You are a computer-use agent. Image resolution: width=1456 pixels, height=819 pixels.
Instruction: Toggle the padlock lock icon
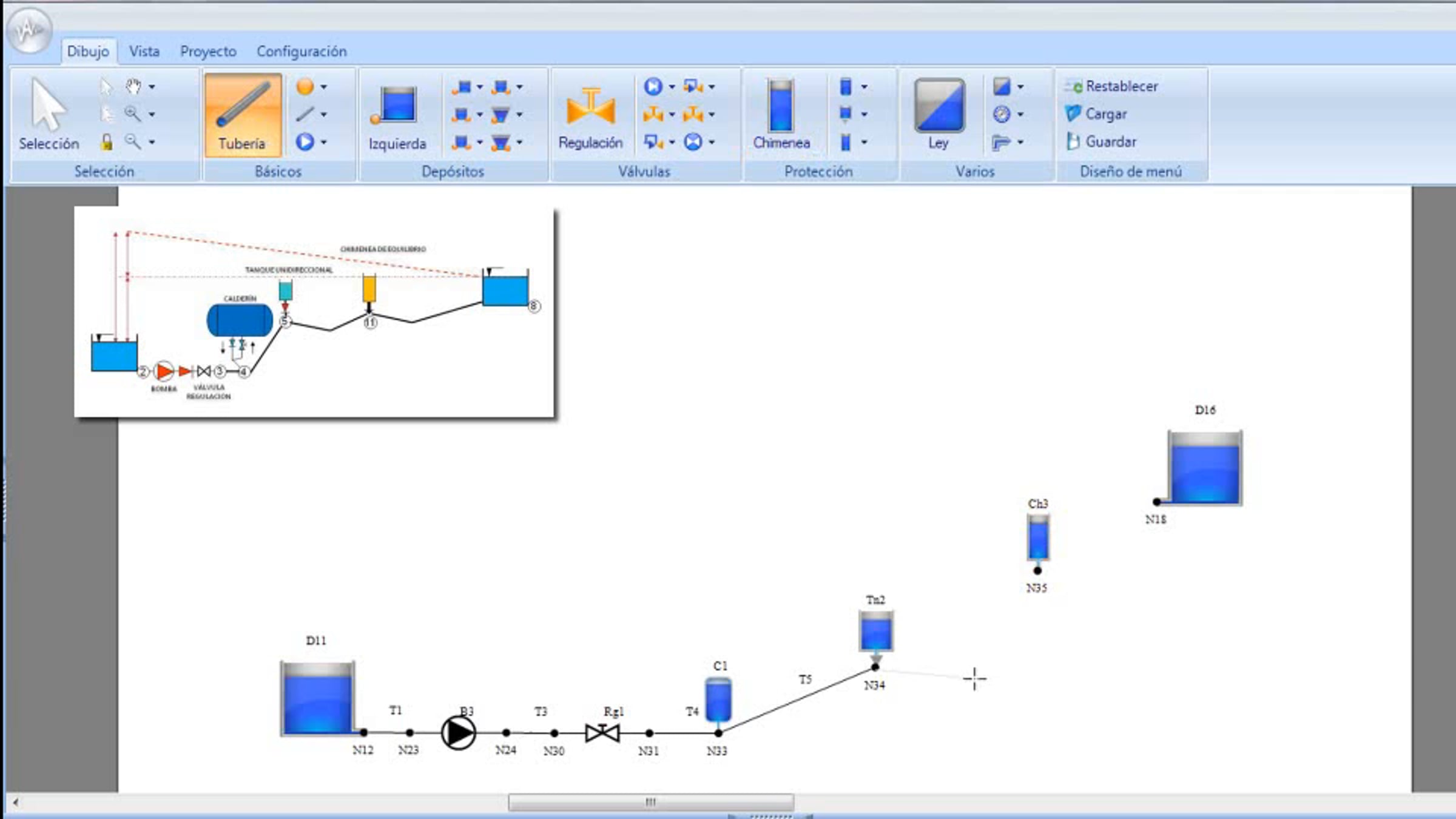point(107,142)
